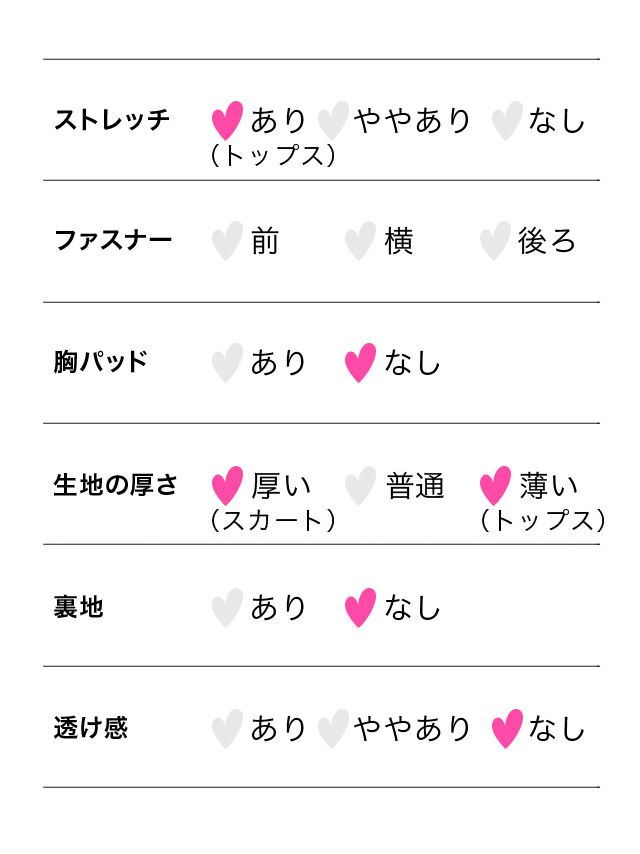
Task: Select the heart next to ファスナー 横
Action: coord(360,241)
